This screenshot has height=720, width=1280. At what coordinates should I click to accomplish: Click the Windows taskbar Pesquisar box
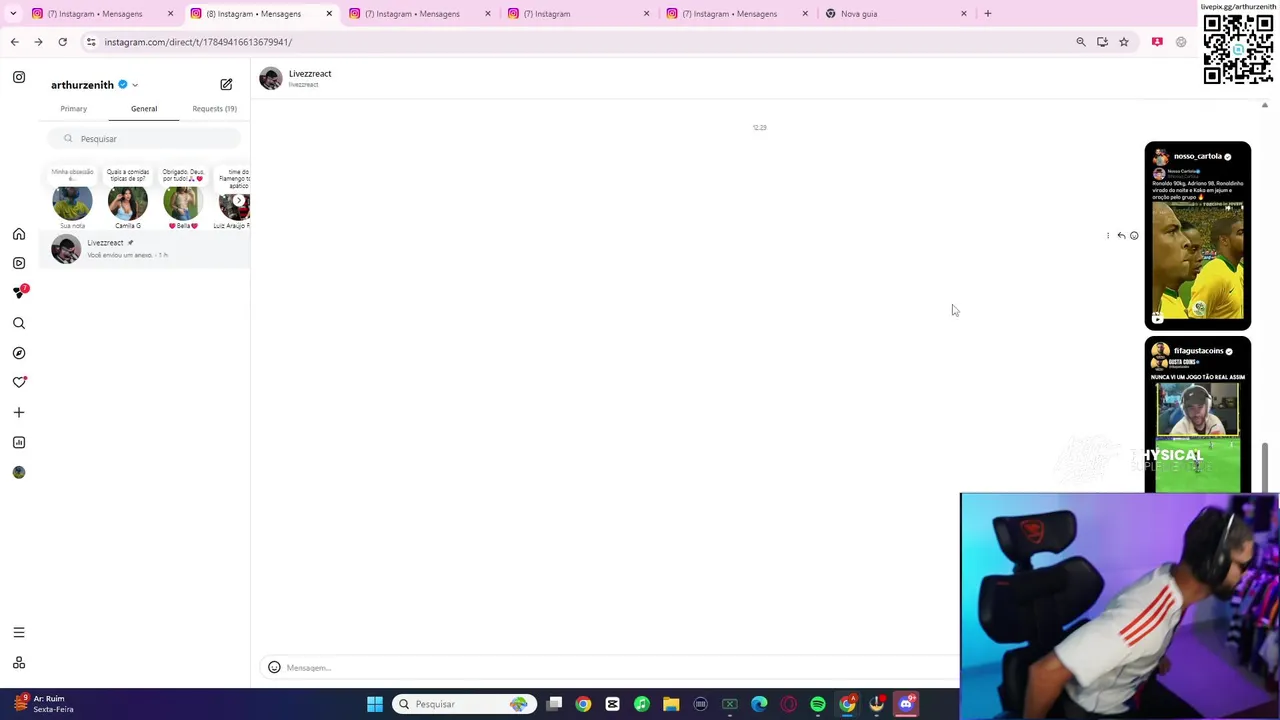click(x=465, y=704)
